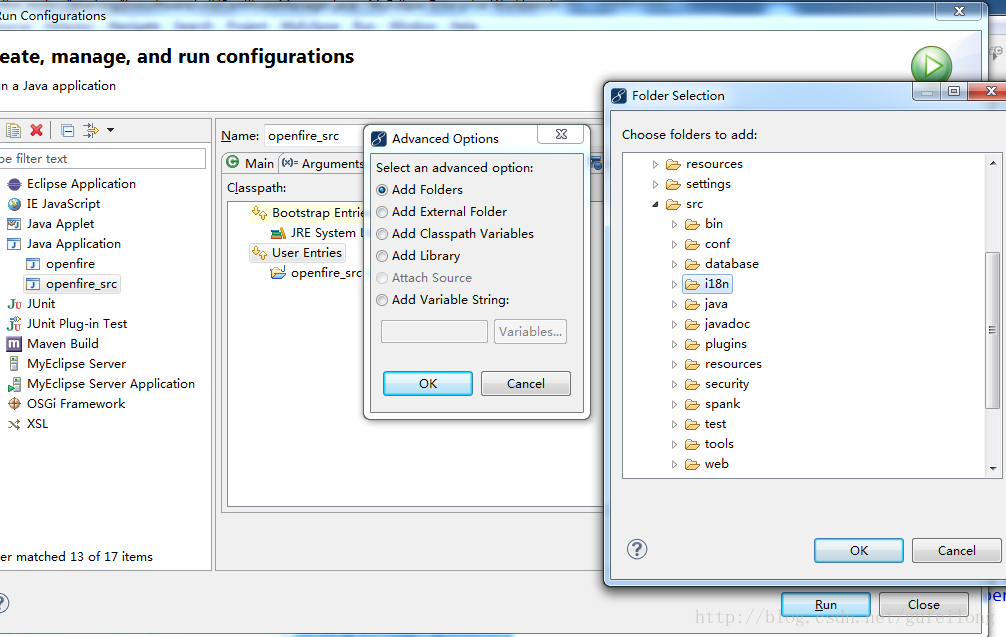
Task: Select IE JavaScript configuration type
Action: pyautogui.click(x=63, y=203)
